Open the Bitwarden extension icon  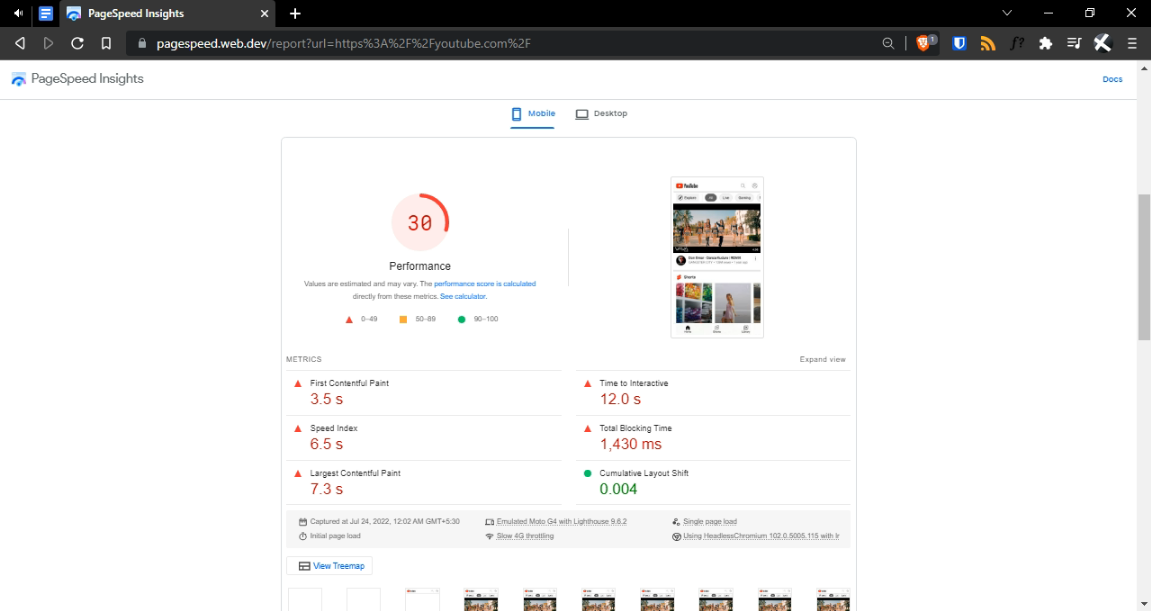(x=959, y=43)
